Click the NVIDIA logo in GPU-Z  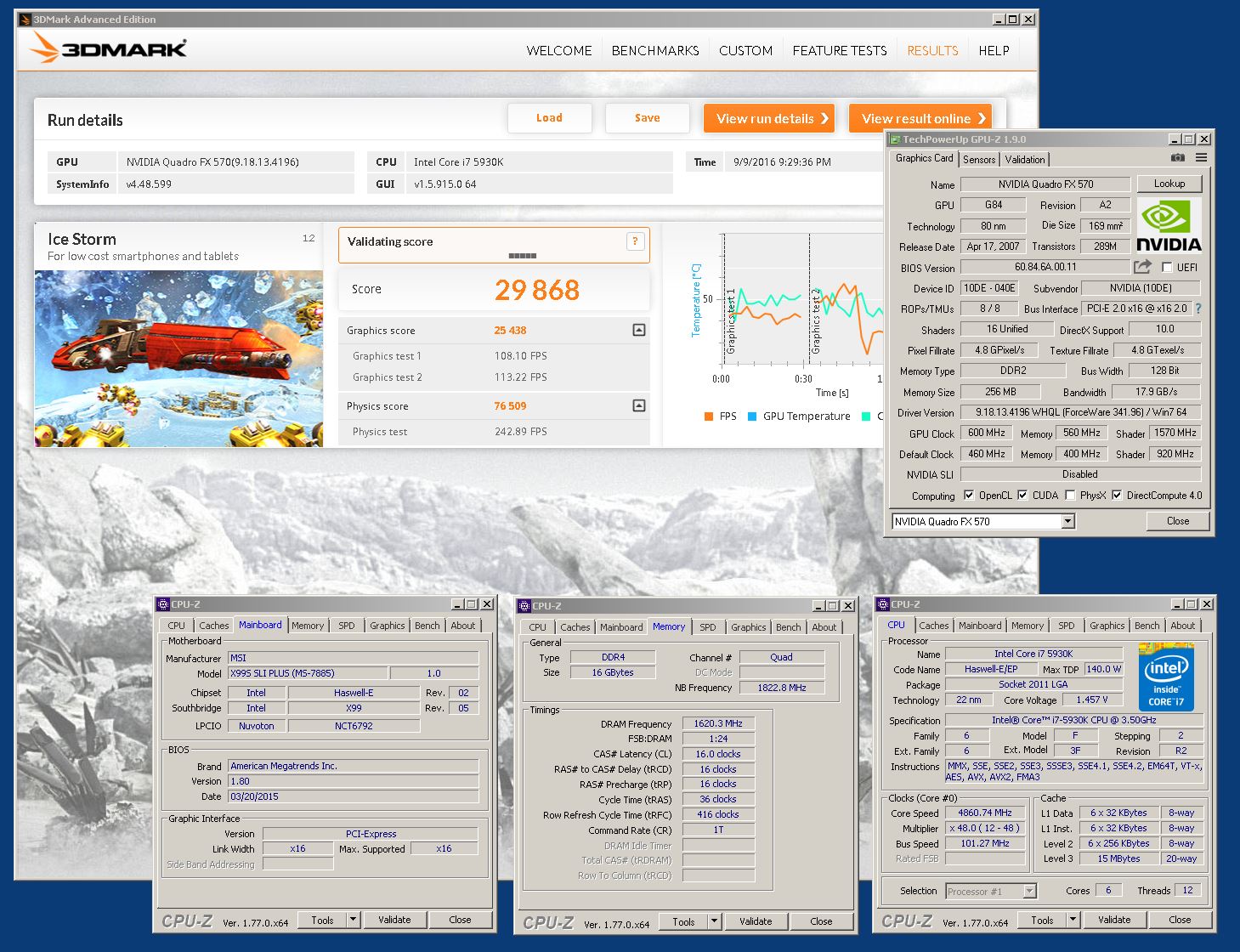(1169, 226)
